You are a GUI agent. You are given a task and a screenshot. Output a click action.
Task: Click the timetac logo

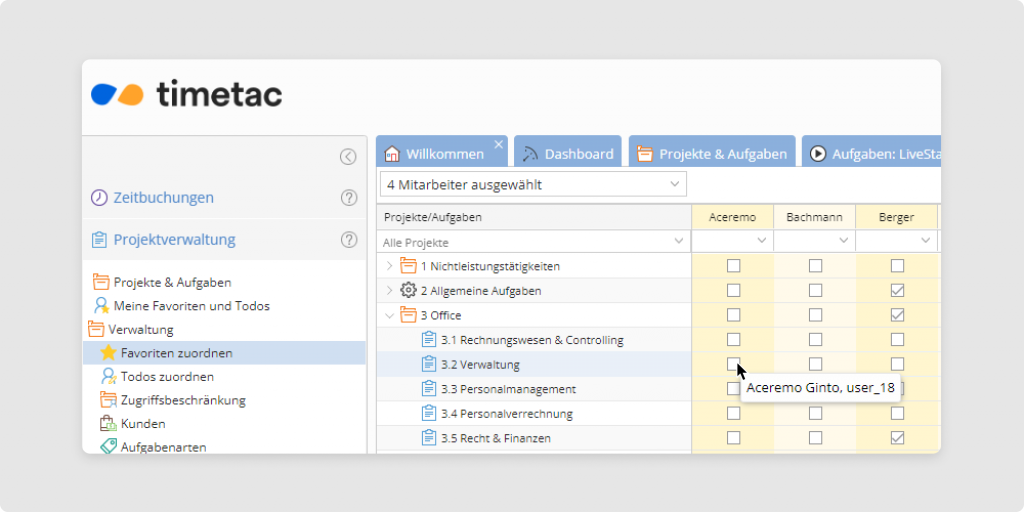187,94
